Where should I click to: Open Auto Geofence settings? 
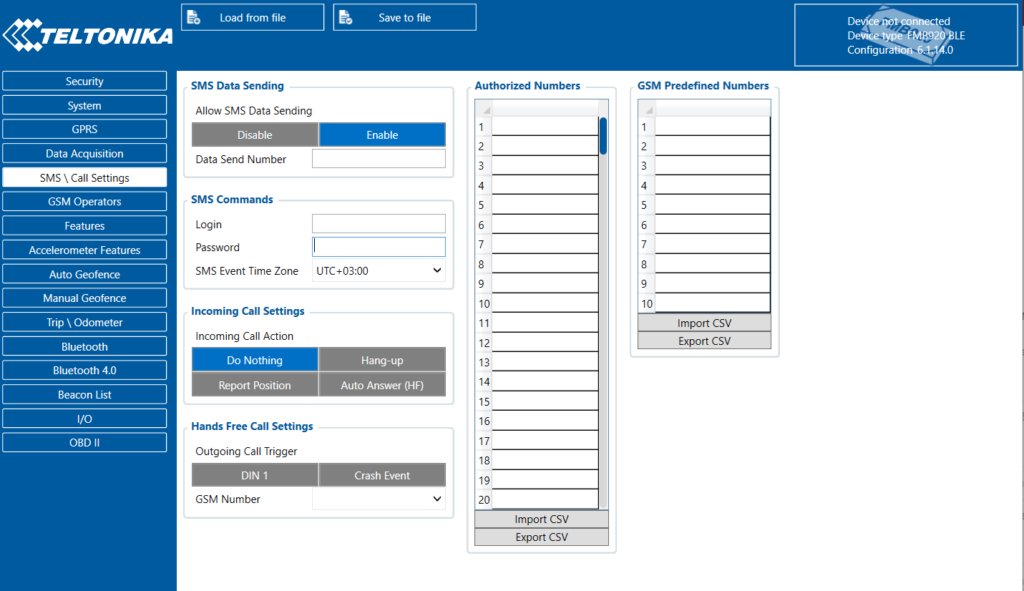[x=84, y=274]
